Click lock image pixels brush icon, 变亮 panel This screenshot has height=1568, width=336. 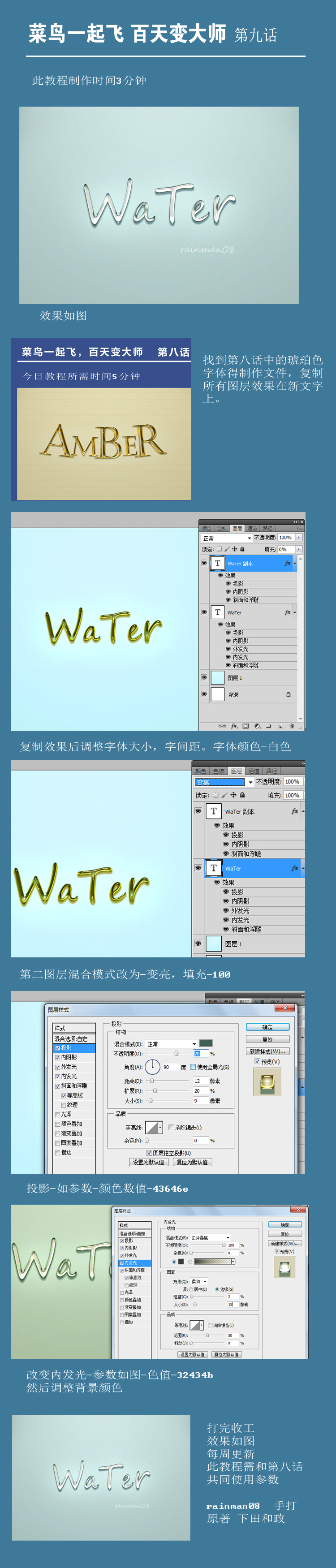[224, 795]
